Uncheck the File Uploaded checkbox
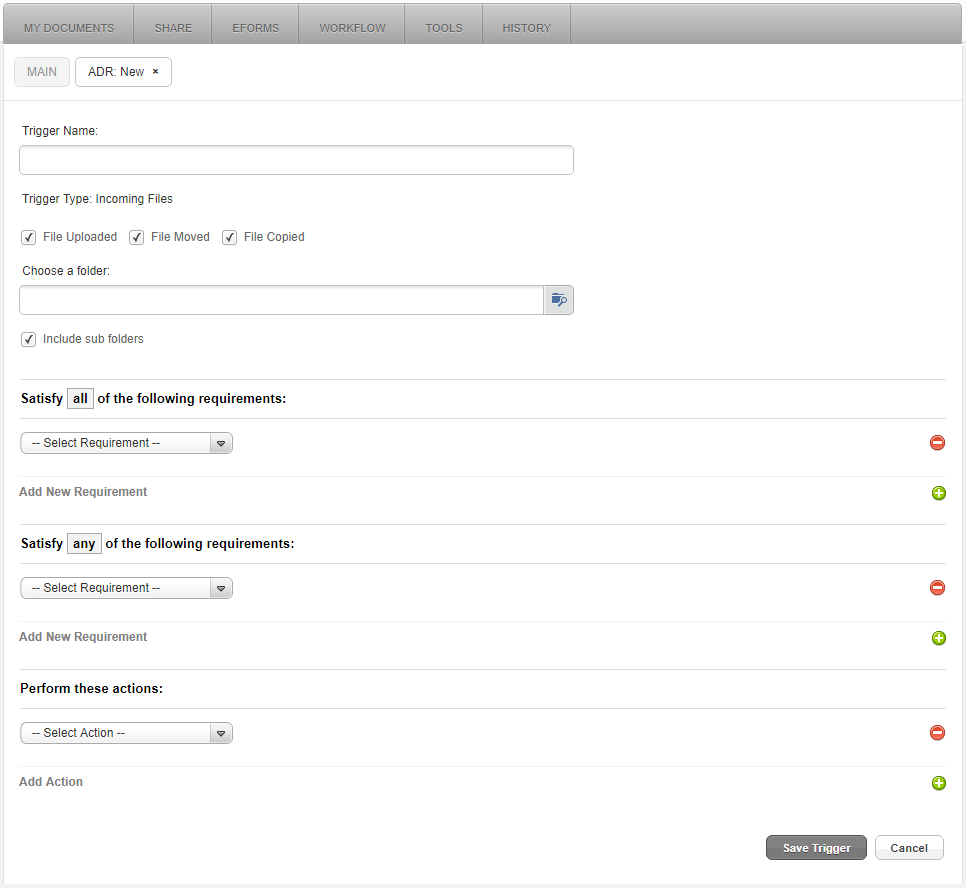 pyautogui.click(x=28, y=237)
